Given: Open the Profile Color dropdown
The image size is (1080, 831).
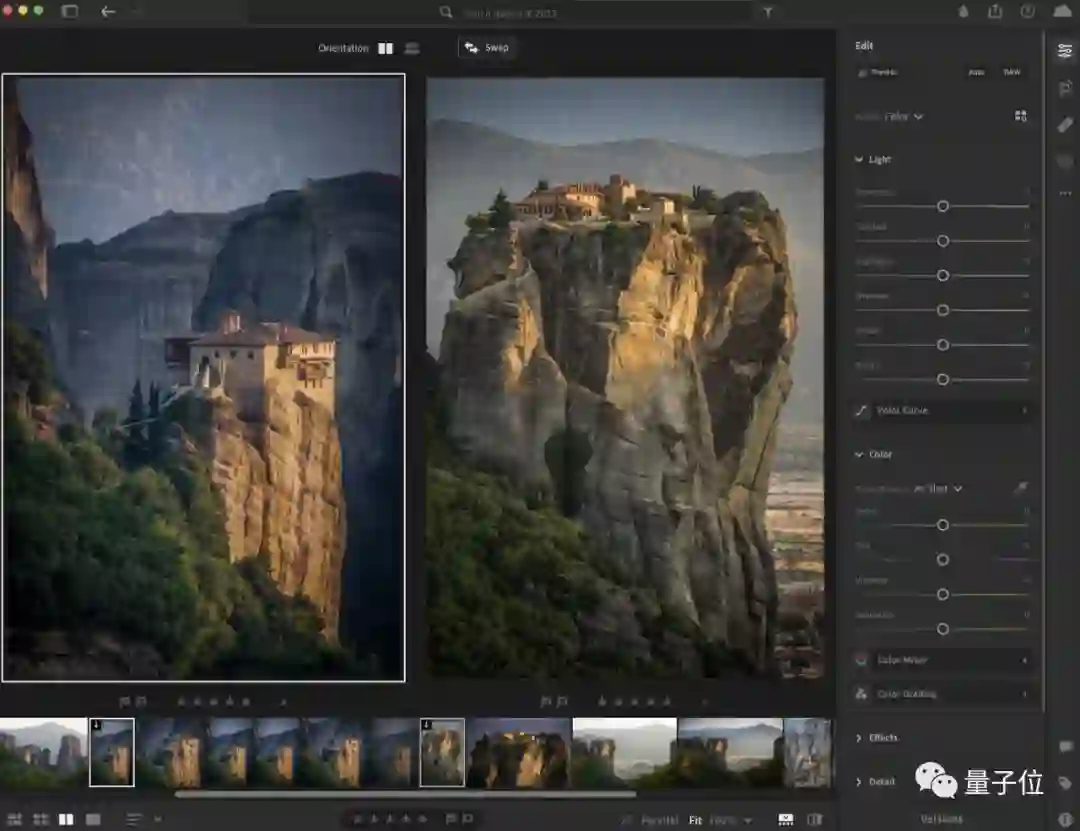Looking at the screenshot, I should 903,117.
